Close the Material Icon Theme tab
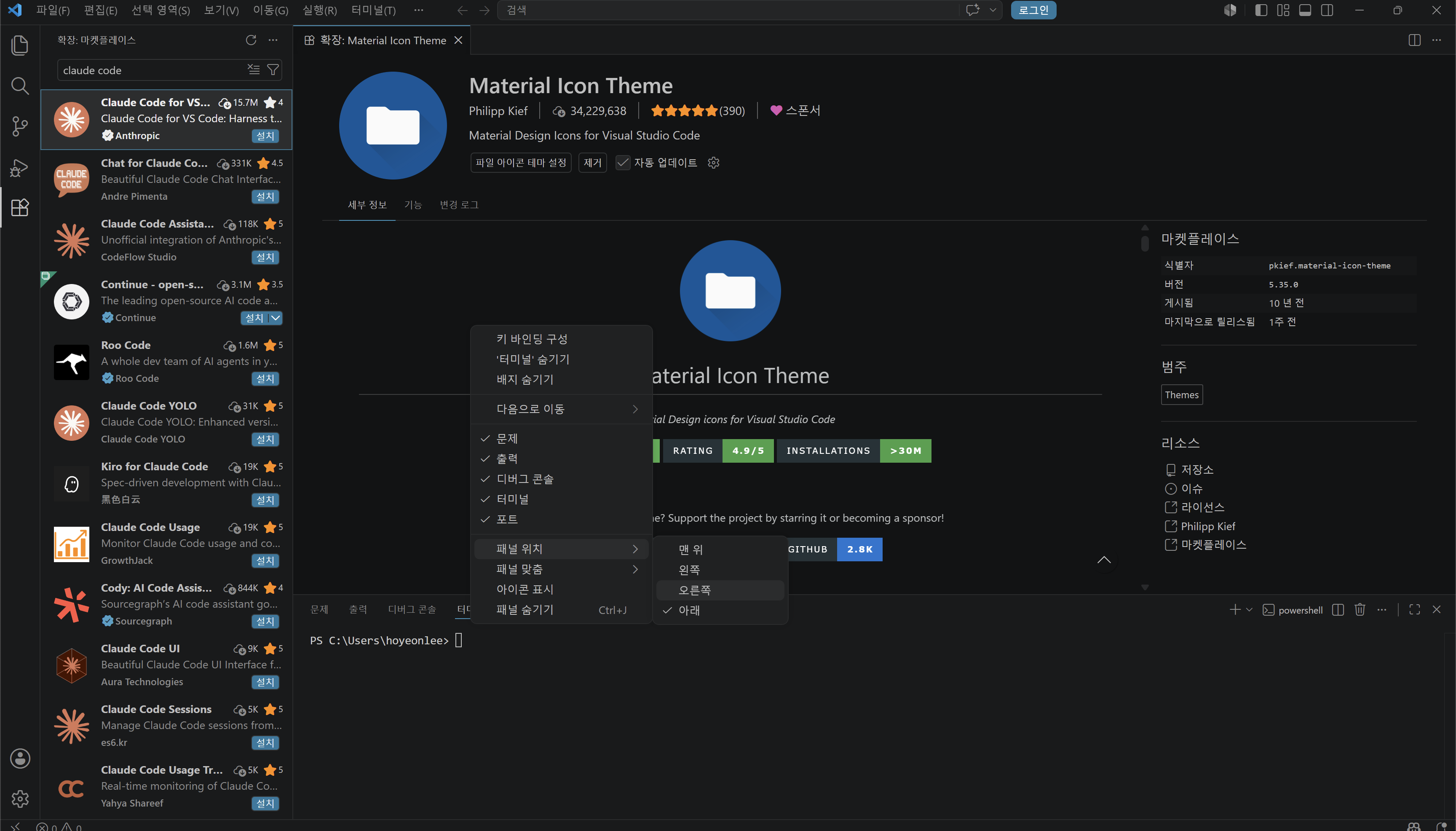The image size is (1456, 831). point(458,40)
